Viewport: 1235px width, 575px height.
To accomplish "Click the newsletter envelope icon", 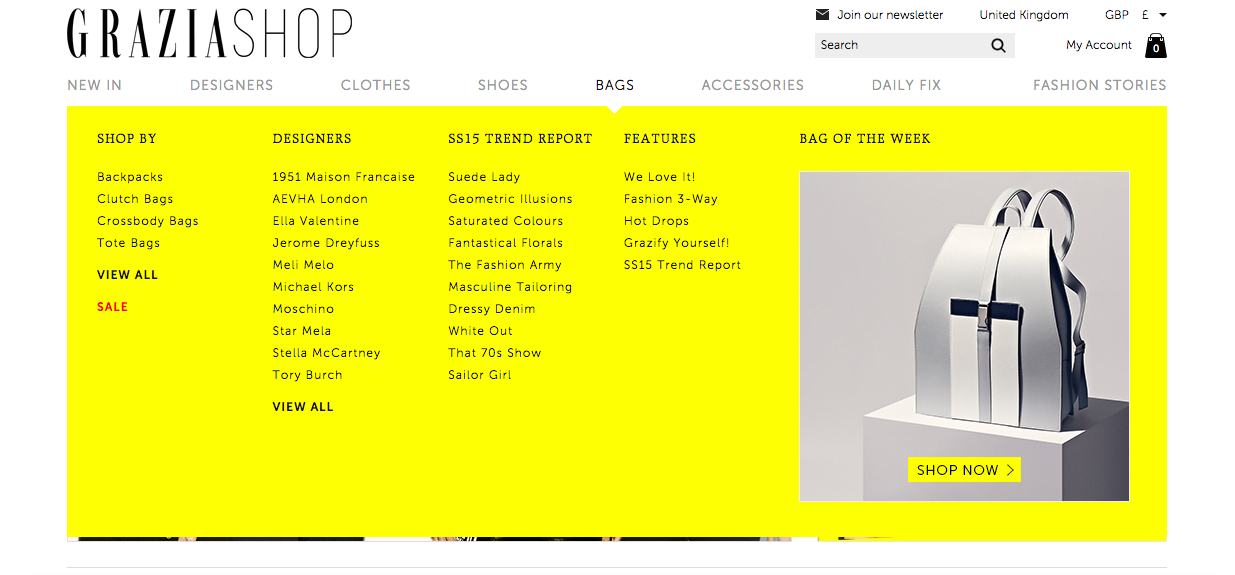I will pos(823,15).
